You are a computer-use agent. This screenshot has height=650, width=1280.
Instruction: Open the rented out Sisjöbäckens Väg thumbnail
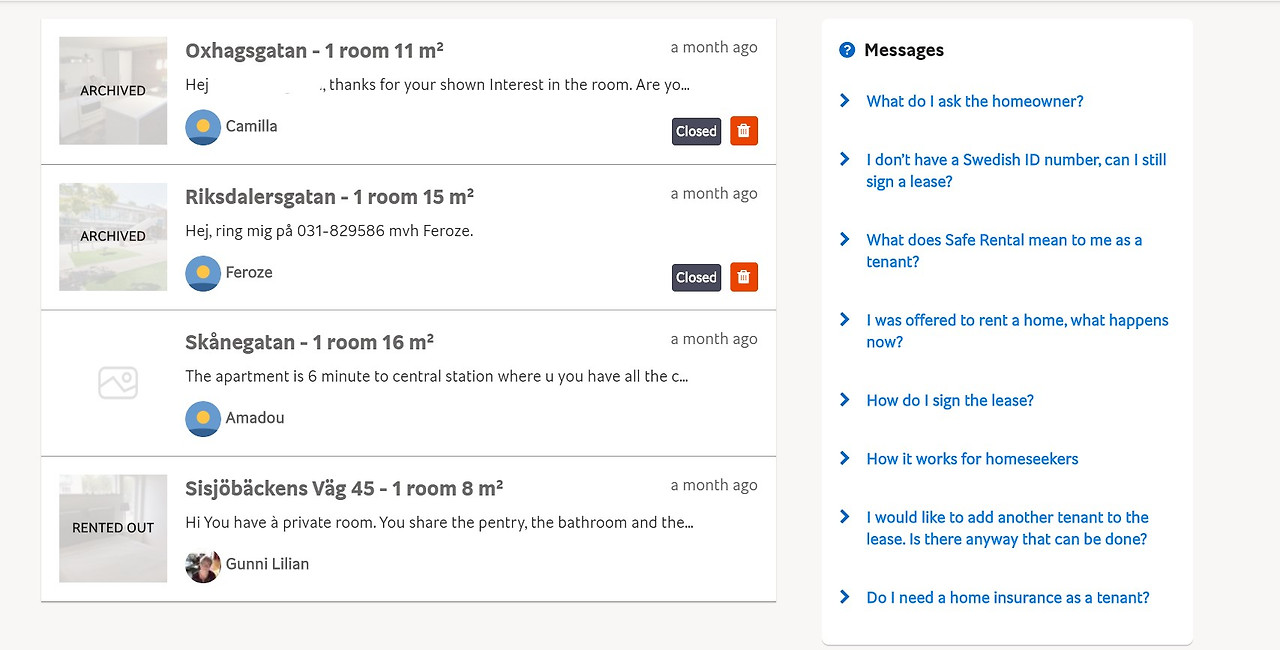[113, 528]
